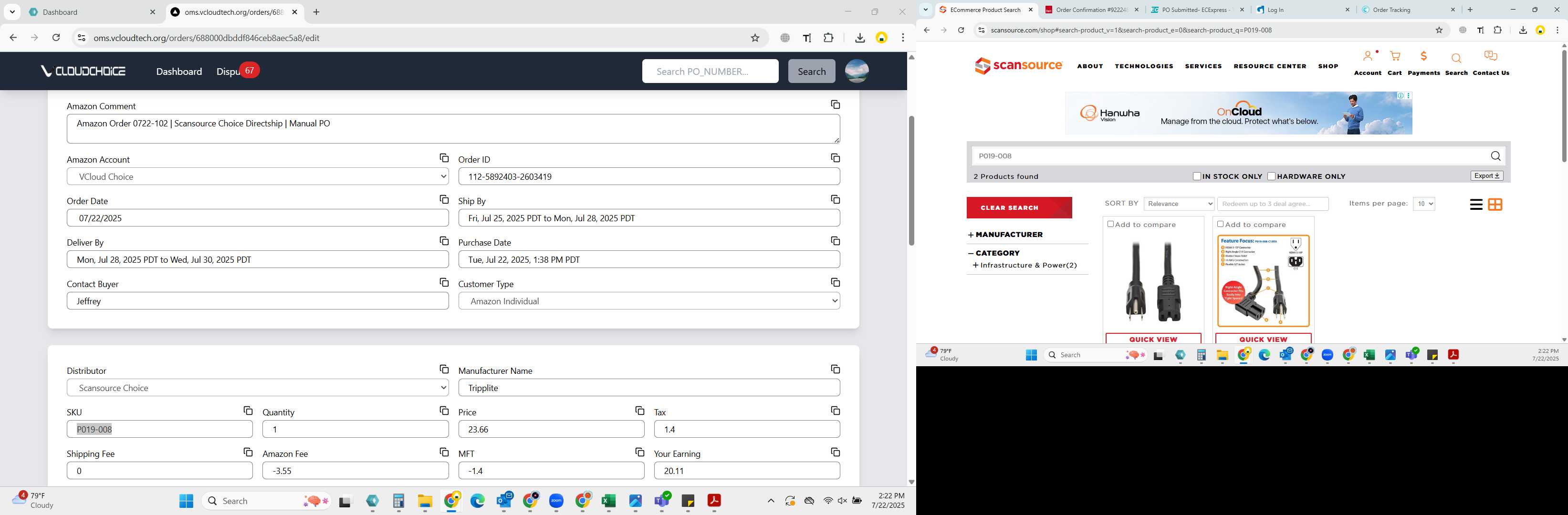Open Excel from the Windows taskbar
The image size is (1568, 515).
pyautogui.click(x=608, y=501)
